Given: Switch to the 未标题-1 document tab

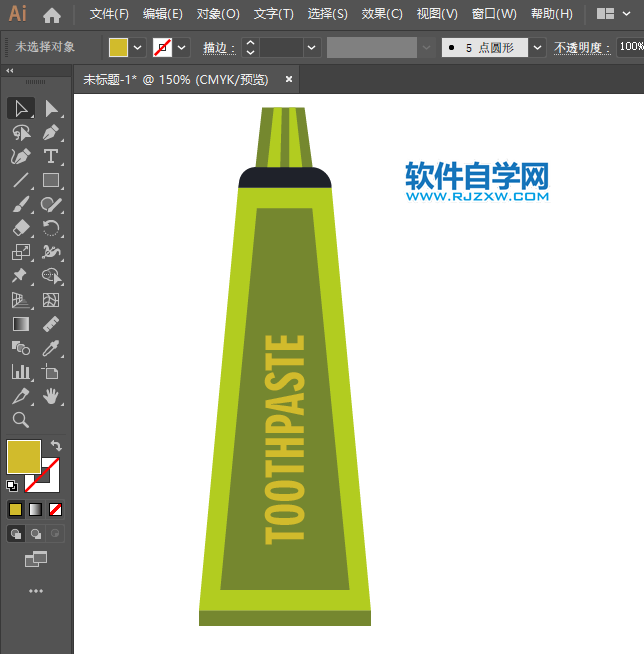Looking at the screenshot, I should (x=176, y=79).
